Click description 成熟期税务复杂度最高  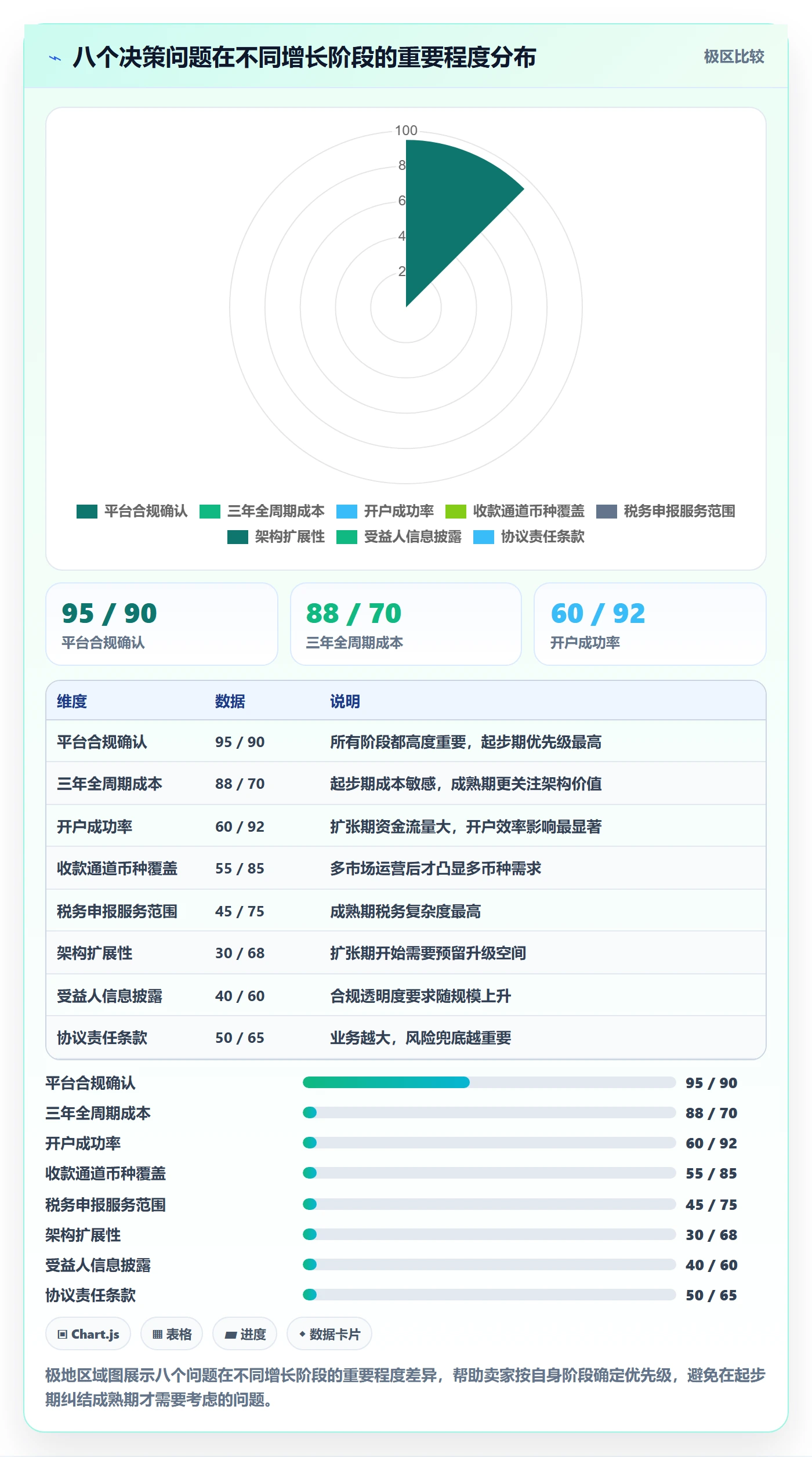(405, 911)
